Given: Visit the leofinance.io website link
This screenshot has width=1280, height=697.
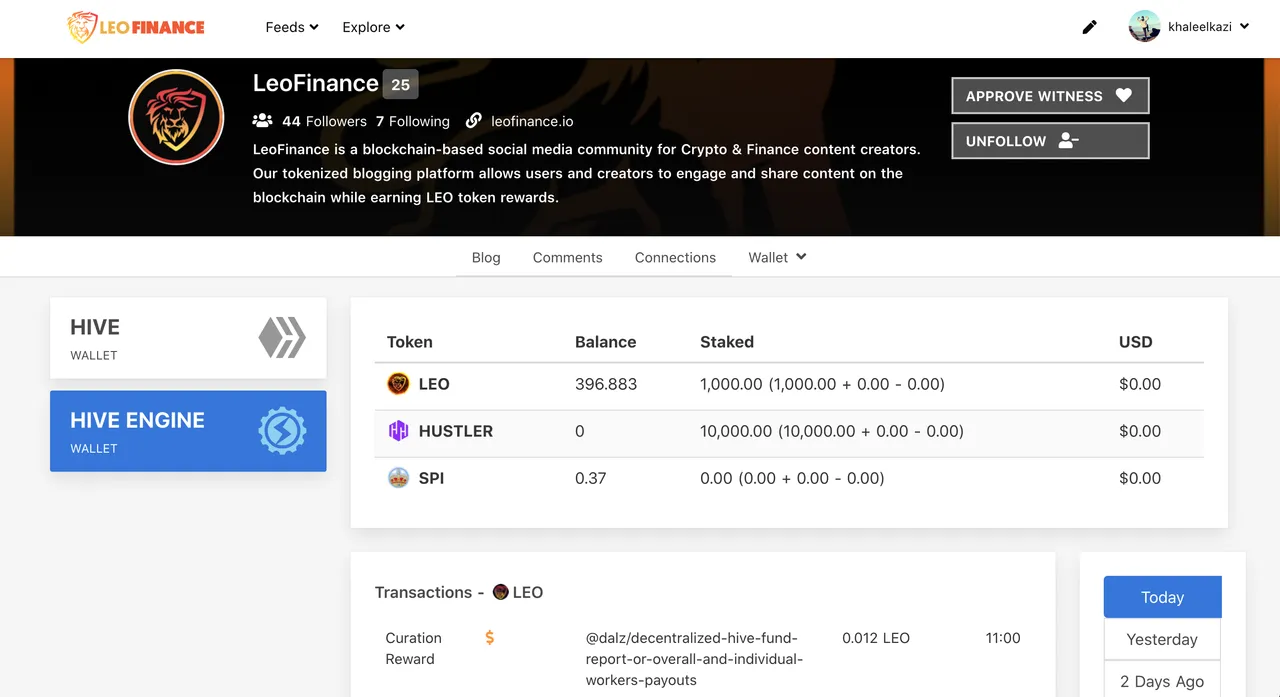Looking at the screenshot, I should [532, 121].
